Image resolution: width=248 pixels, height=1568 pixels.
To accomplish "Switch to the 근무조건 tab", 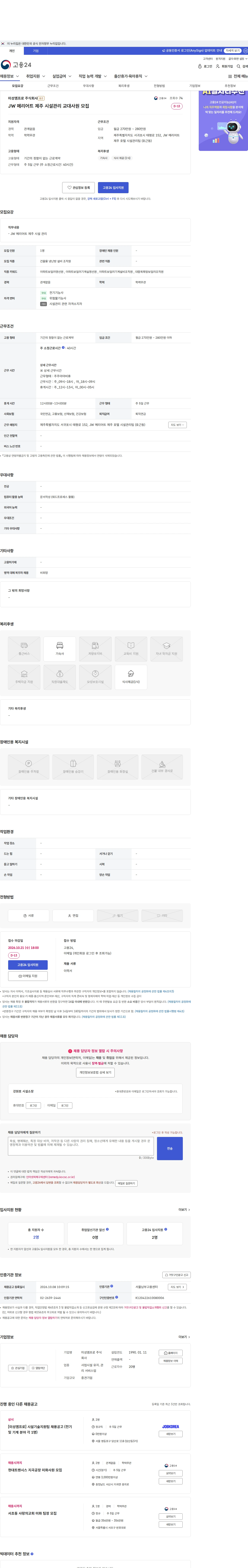I will pos(53,86).
